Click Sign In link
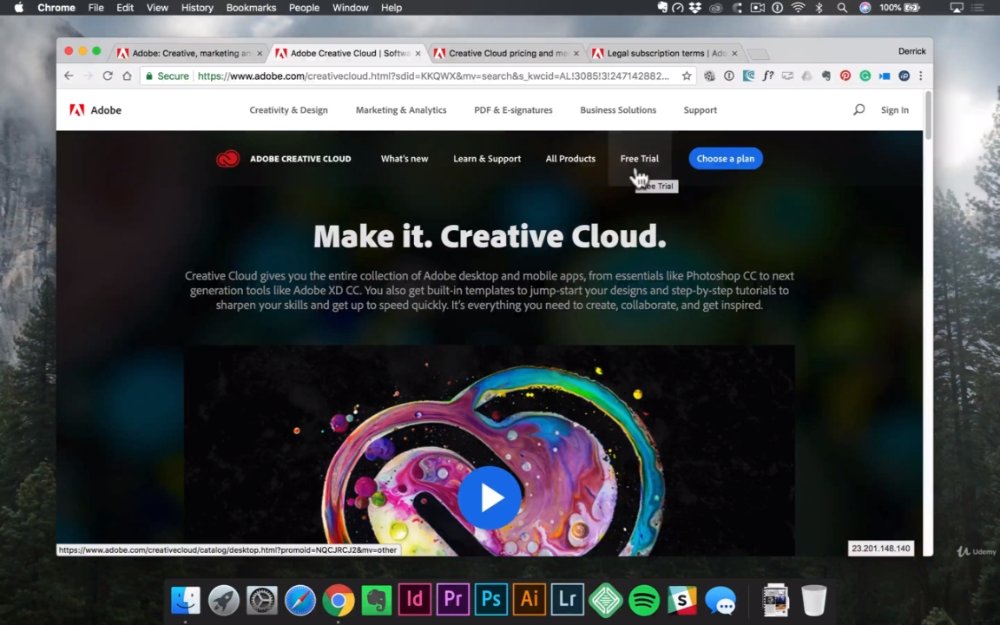The width and height of the screenshot is (1000, 625). [x=895, y=110]
